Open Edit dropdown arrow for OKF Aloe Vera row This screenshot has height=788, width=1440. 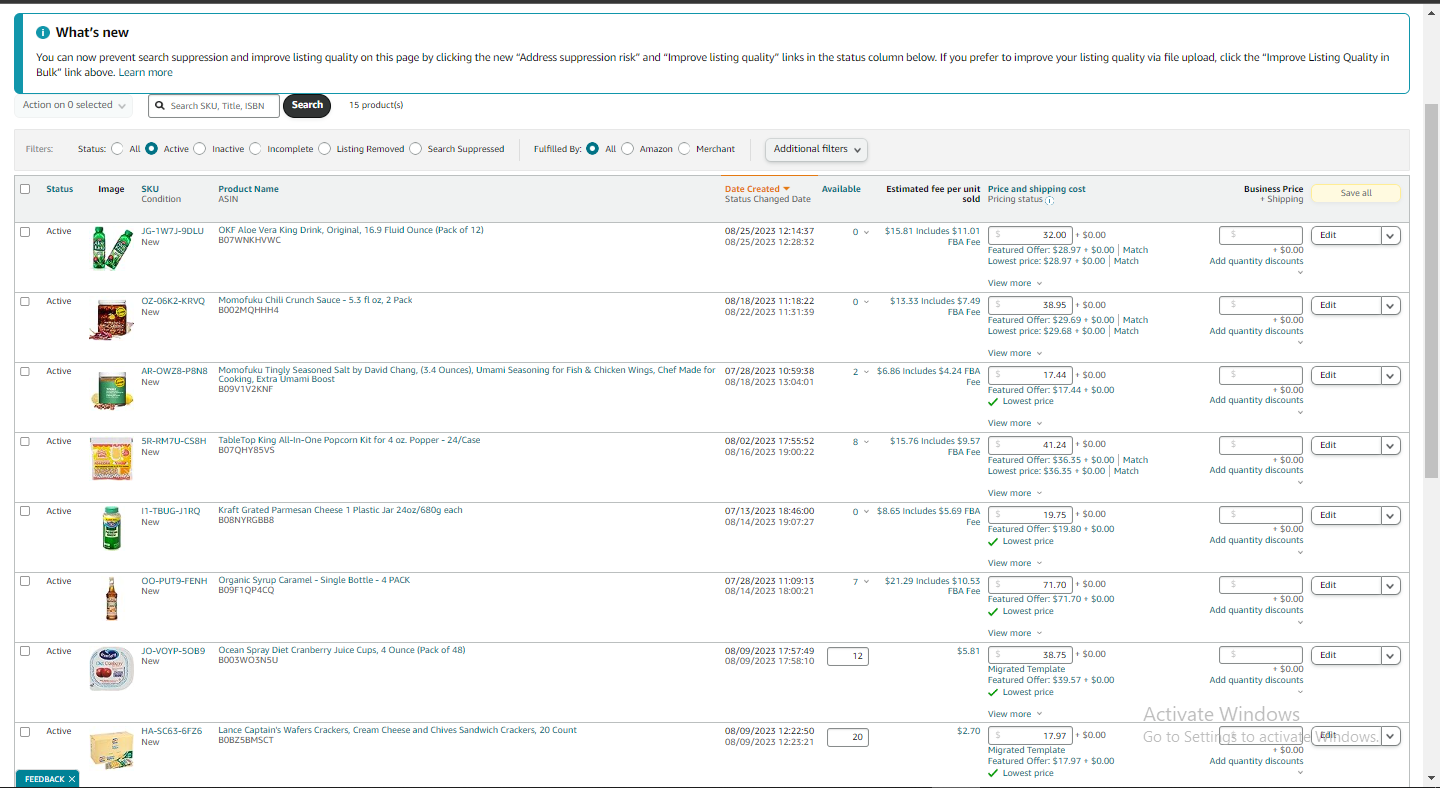tap(1391, 236)
